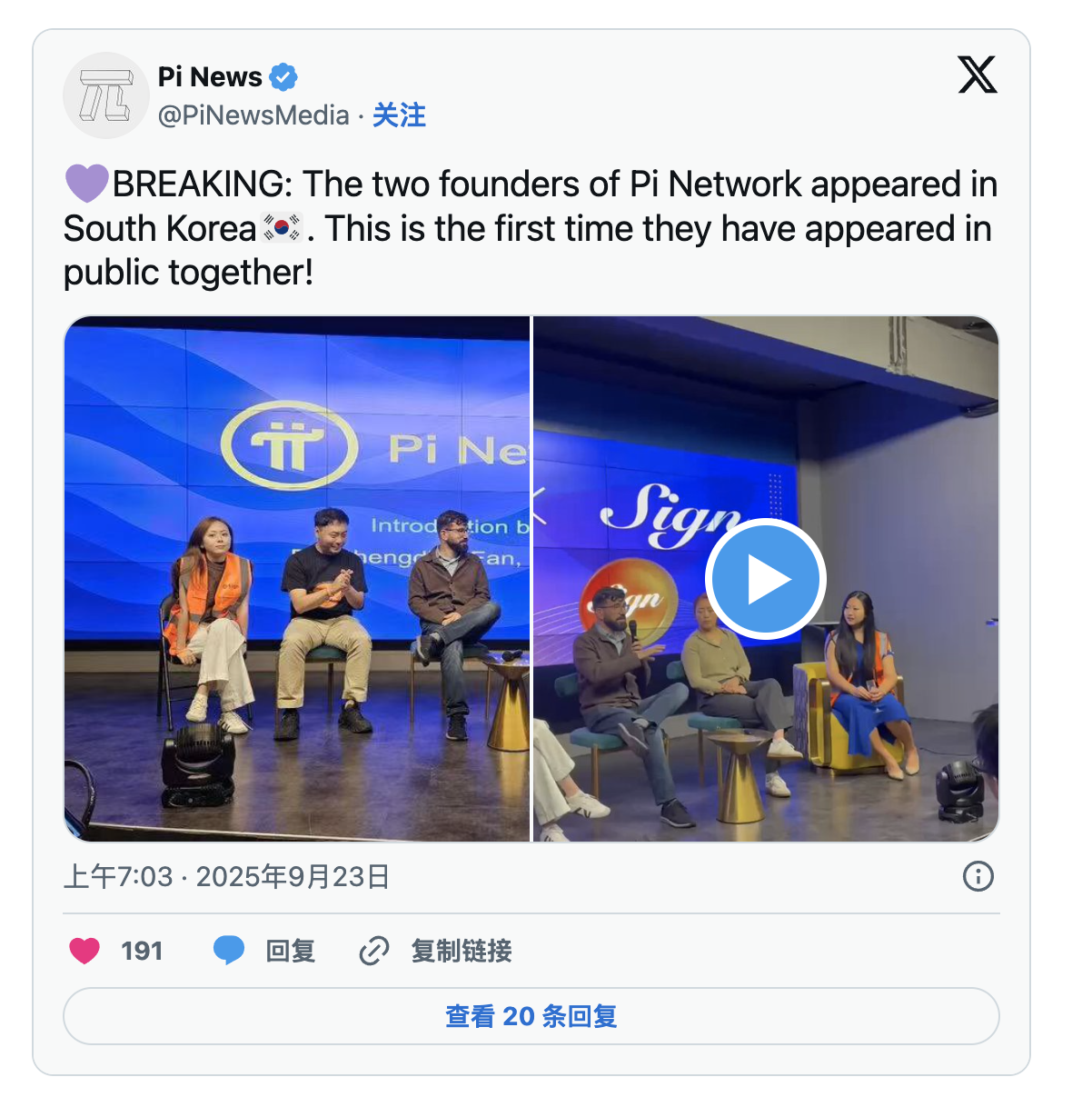The height and width of the screenshot is (1107, 1092).
Task: Click the purple heart emoji in tweet
Action: (x=87, y=184)
